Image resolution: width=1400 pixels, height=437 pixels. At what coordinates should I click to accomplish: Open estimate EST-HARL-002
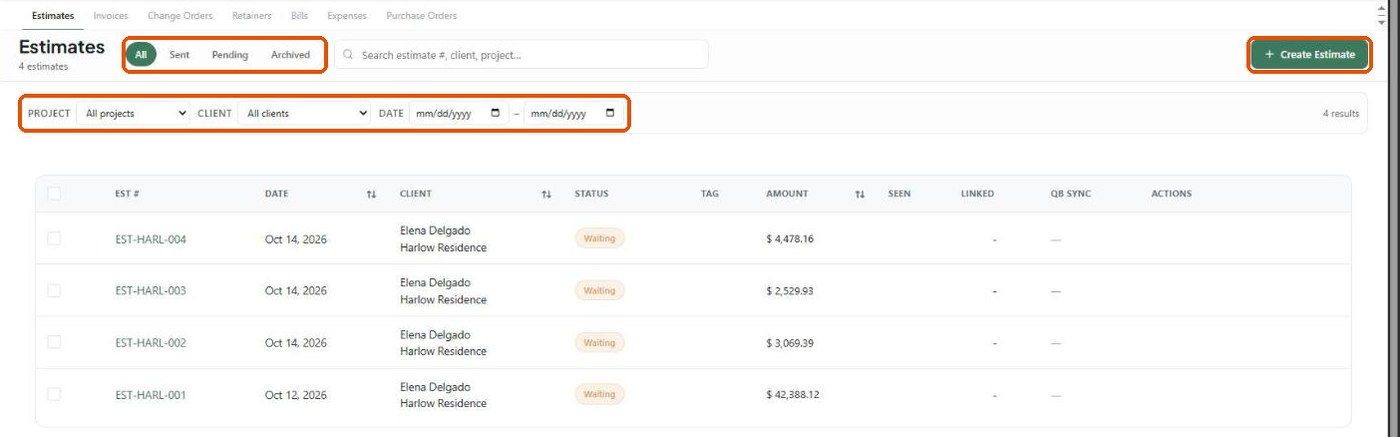pos(151,343)
